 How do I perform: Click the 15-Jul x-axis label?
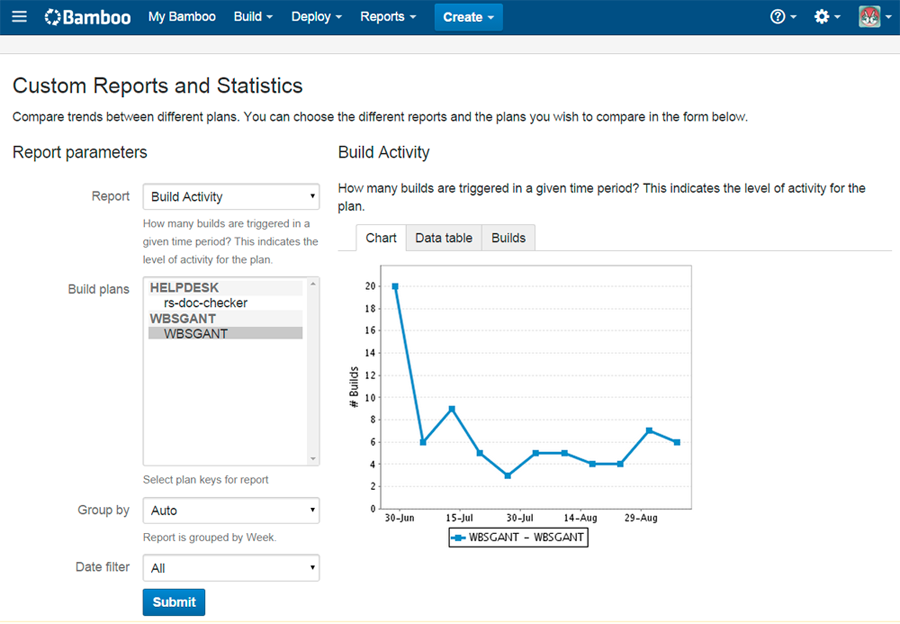pos(460,518)
